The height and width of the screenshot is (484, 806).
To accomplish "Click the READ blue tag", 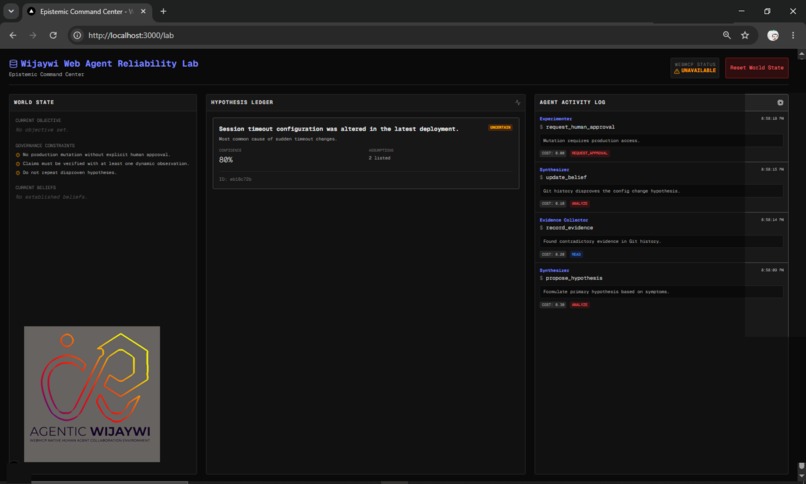I will (x=576, y=254).
